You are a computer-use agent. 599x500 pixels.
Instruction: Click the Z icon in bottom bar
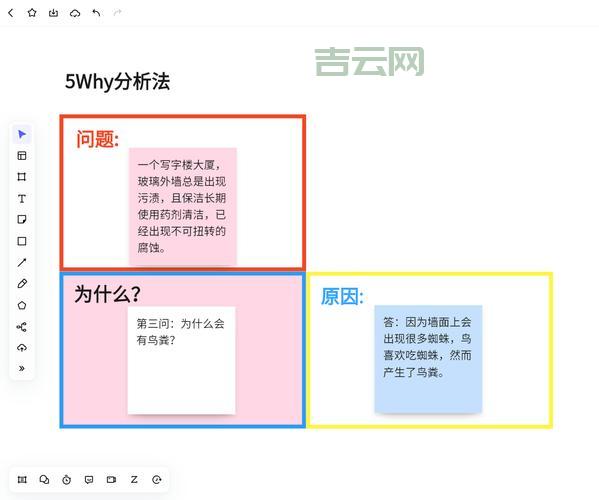tap(134, 480)
